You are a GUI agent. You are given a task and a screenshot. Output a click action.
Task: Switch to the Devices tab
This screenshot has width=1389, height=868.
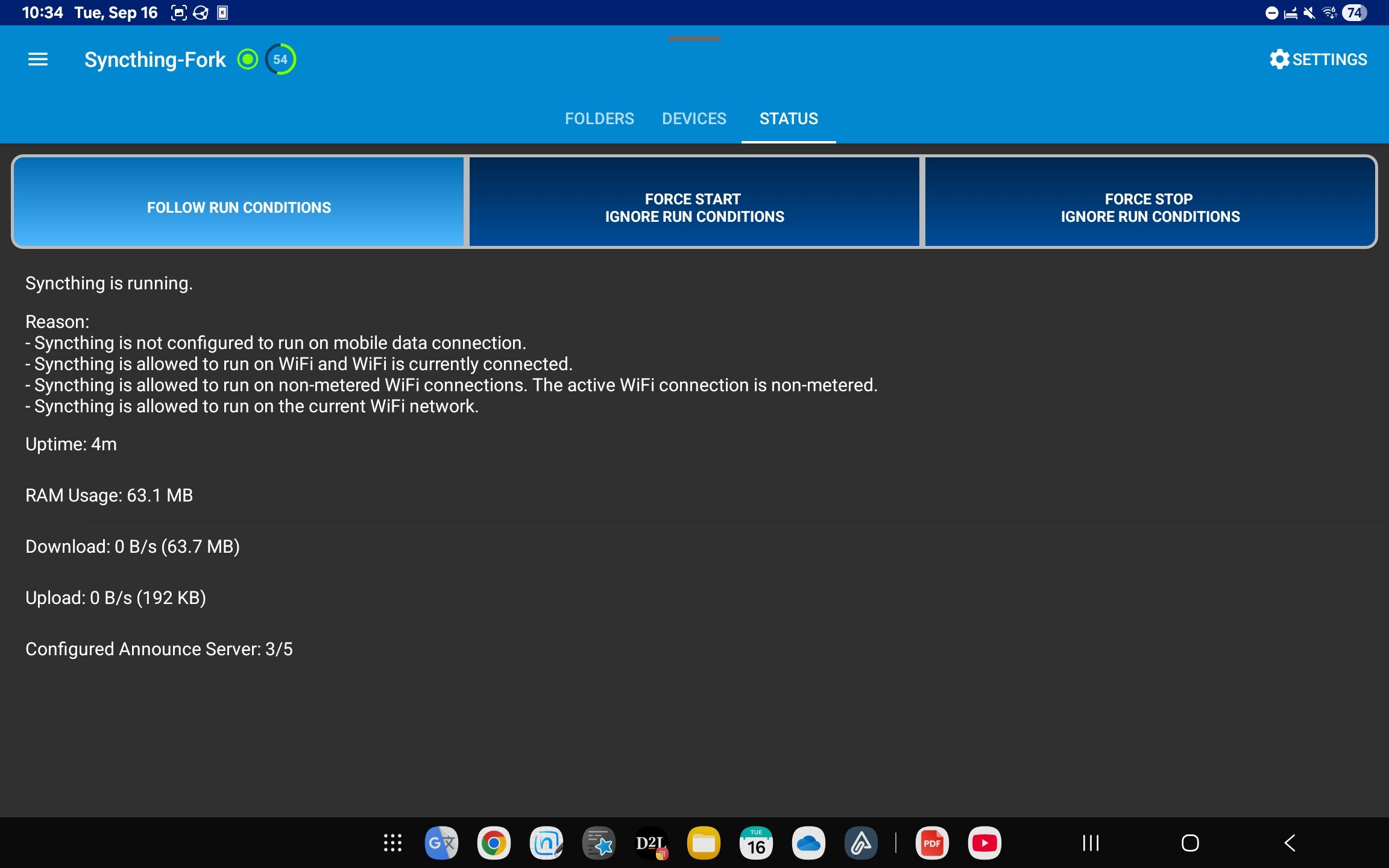[x=694, y=119]
